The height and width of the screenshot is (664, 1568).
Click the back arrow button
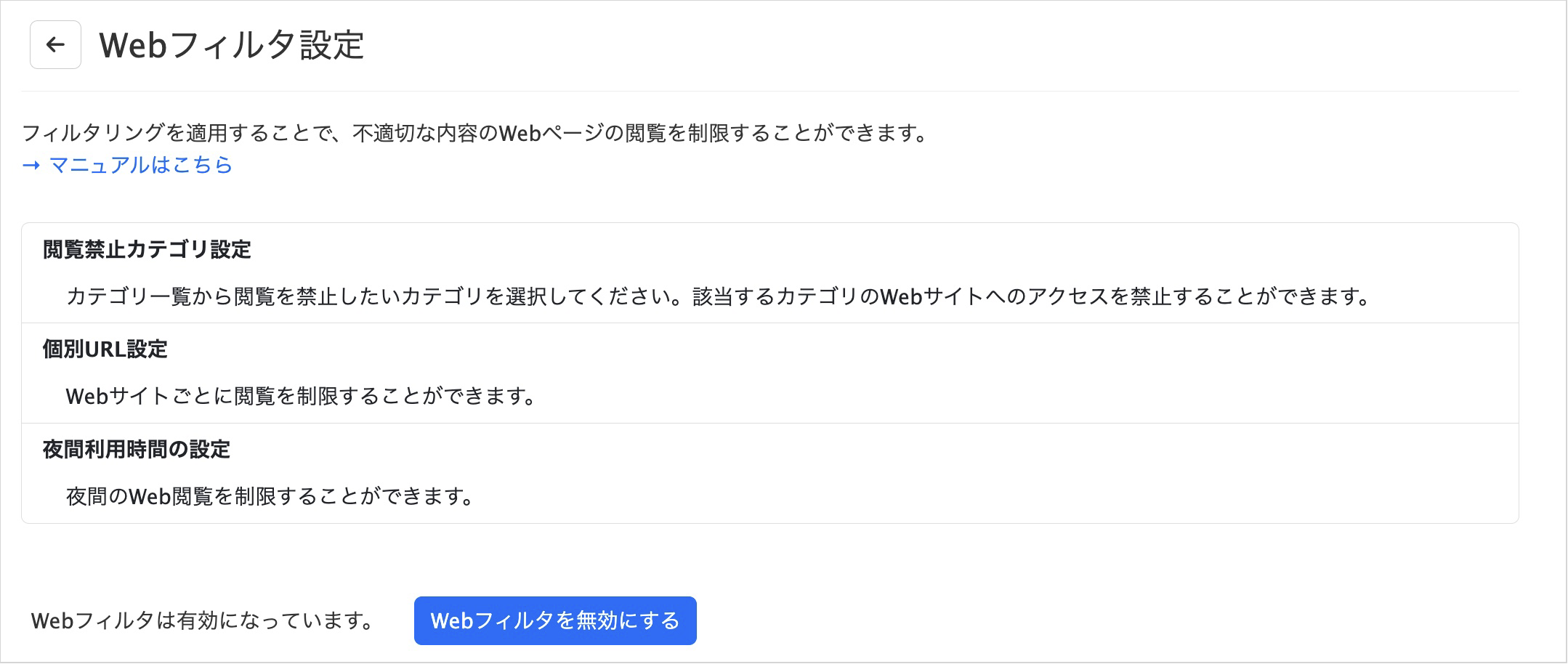coord(55,45)
